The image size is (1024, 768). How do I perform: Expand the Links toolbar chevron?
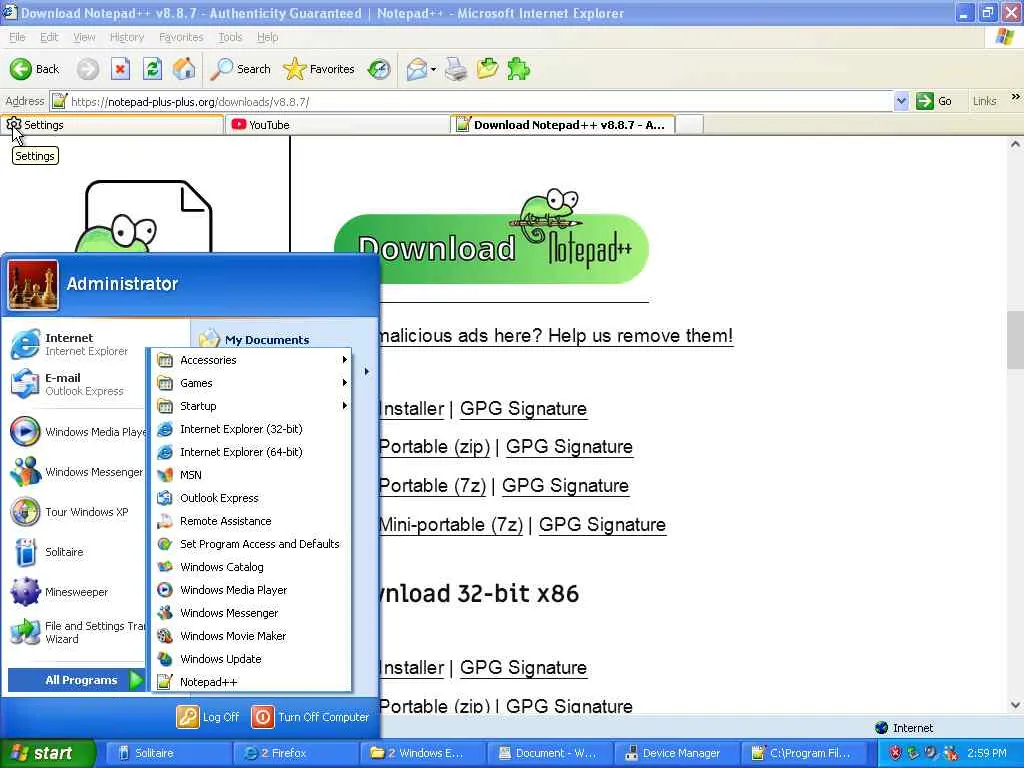point(1016,97)
